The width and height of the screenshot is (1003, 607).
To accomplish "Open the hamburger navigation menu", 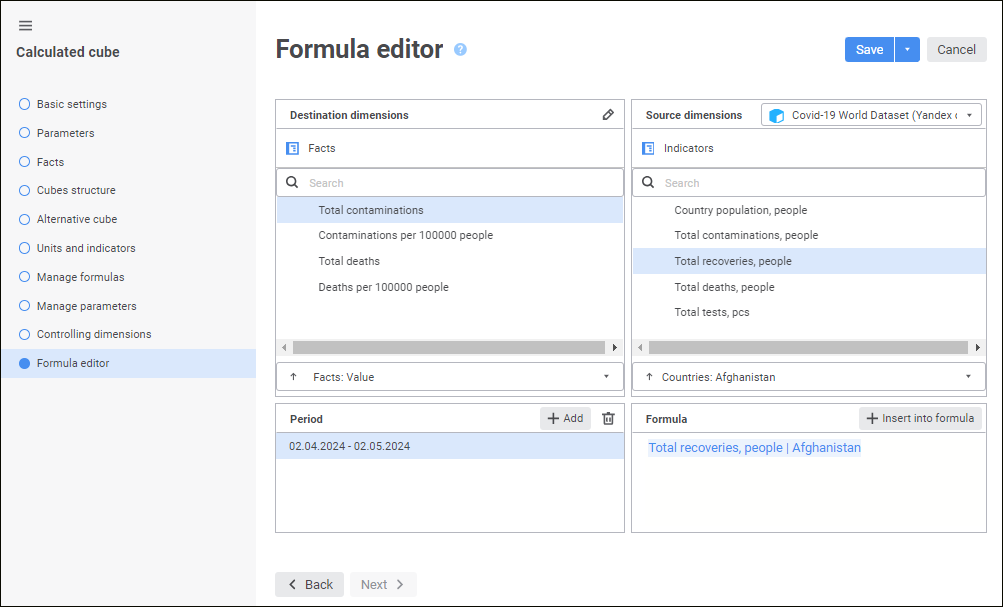I will [x=26, y=26].
